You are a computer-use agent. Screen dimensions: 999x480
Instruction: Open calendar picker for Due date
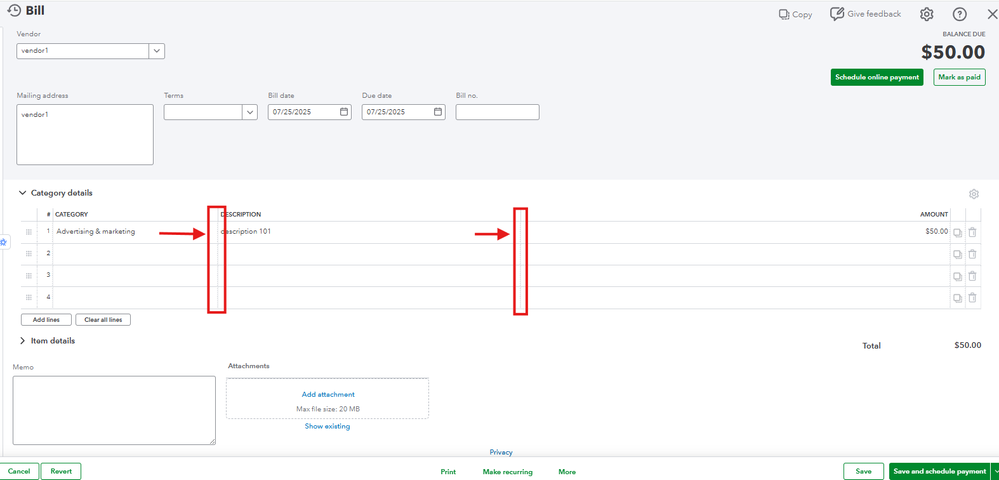click(438, 112)
